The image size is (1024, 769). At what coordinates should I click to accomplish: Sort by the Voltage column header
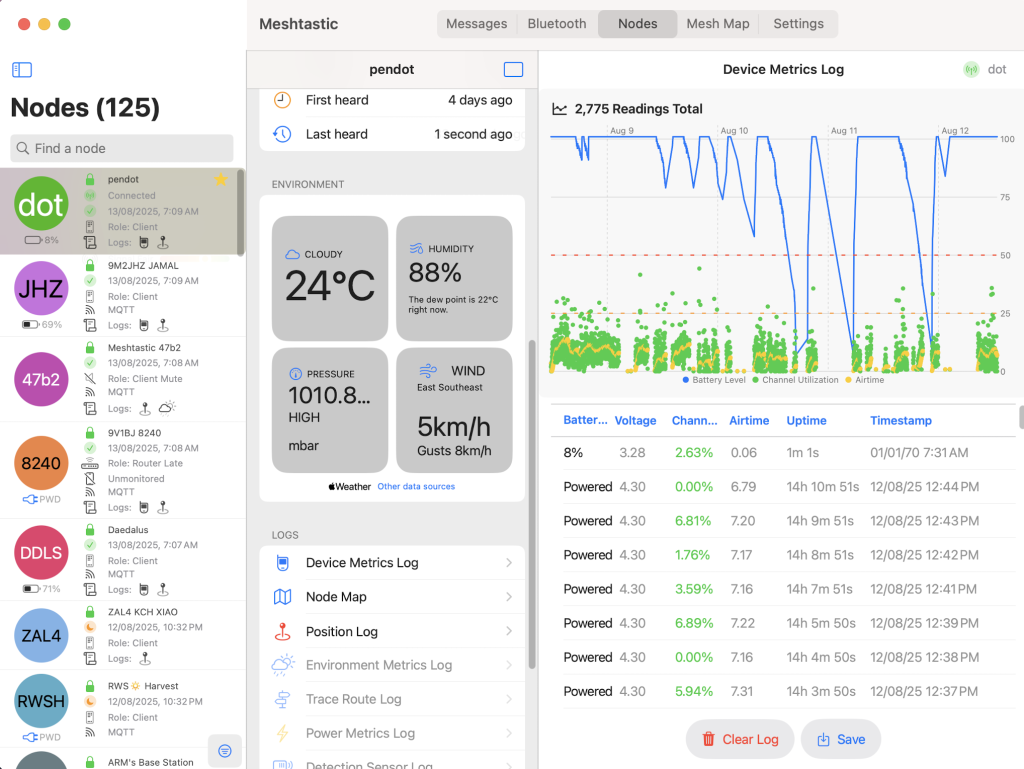coord(635,420)
